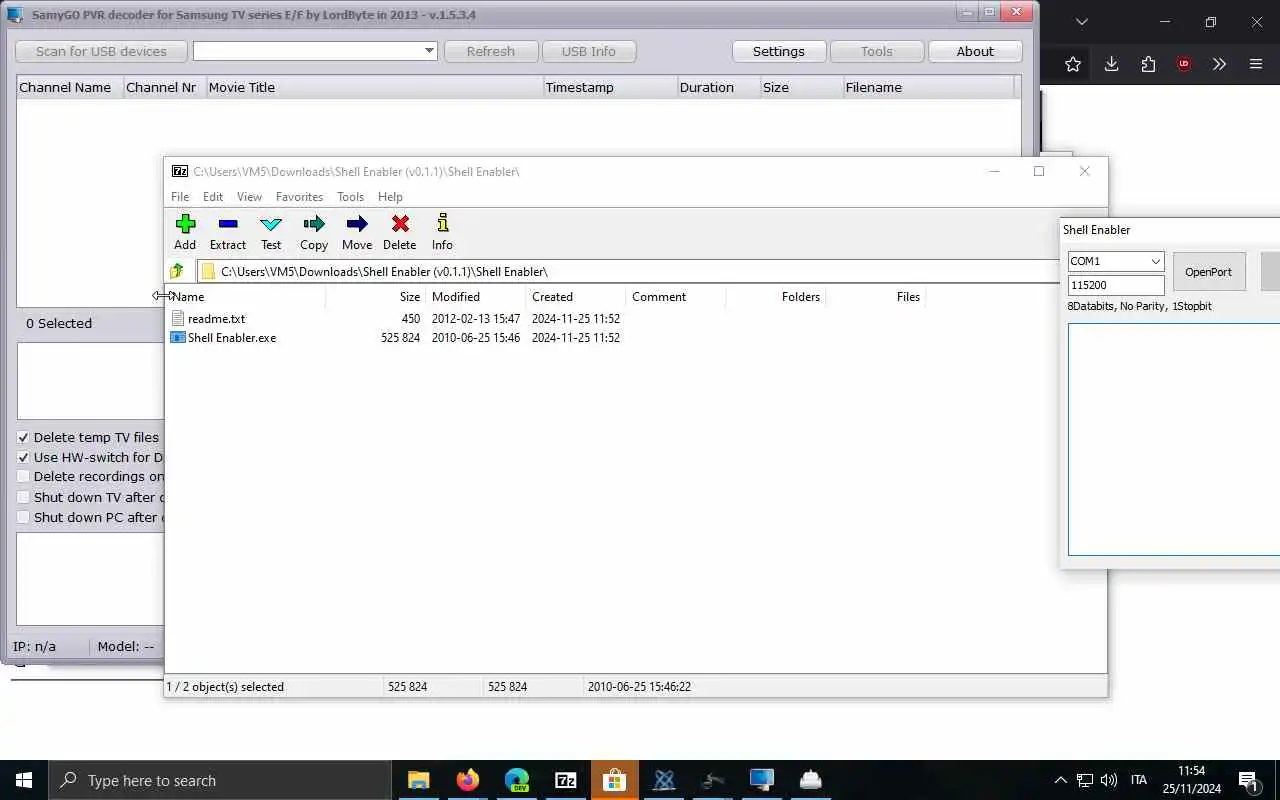Toggle Use HW-switch checkbox
Screen dimensions: 1280x800
(x=23, y=457)
